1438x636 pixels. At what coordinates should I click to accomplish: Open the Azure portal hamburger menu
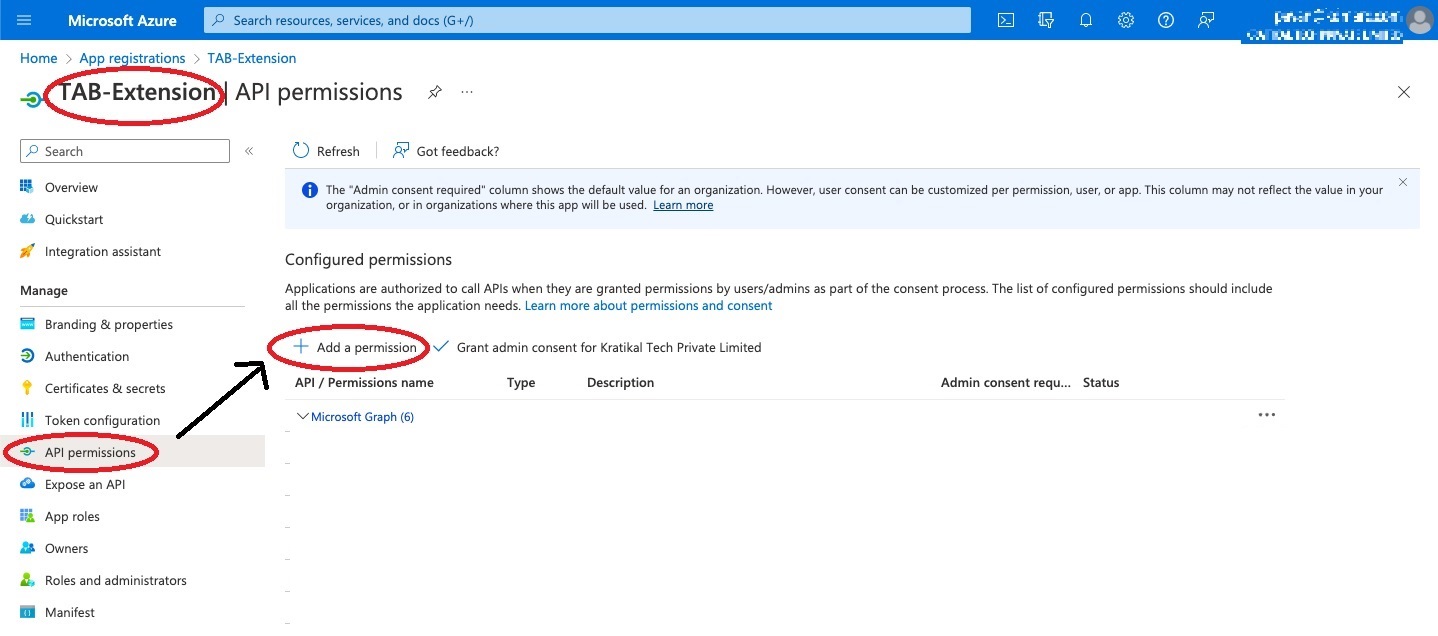(x=24, y=20)
